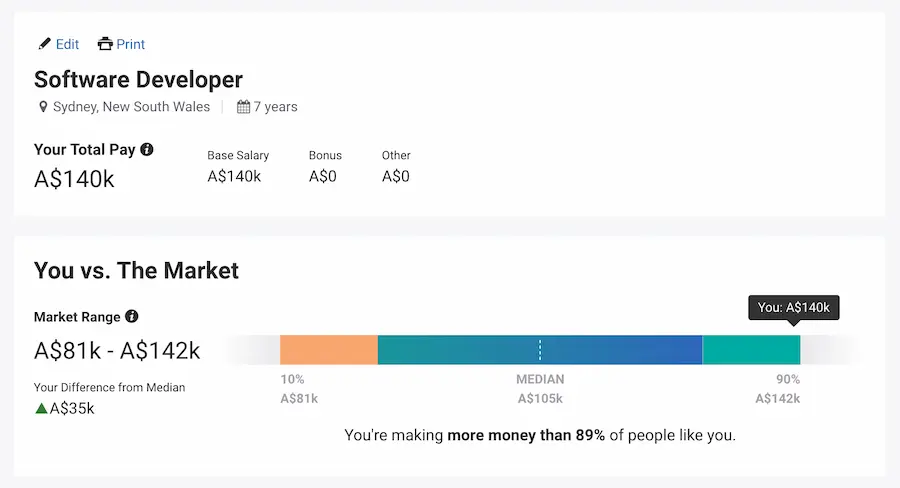Click the green triangle difference indicator

[41, 408]
